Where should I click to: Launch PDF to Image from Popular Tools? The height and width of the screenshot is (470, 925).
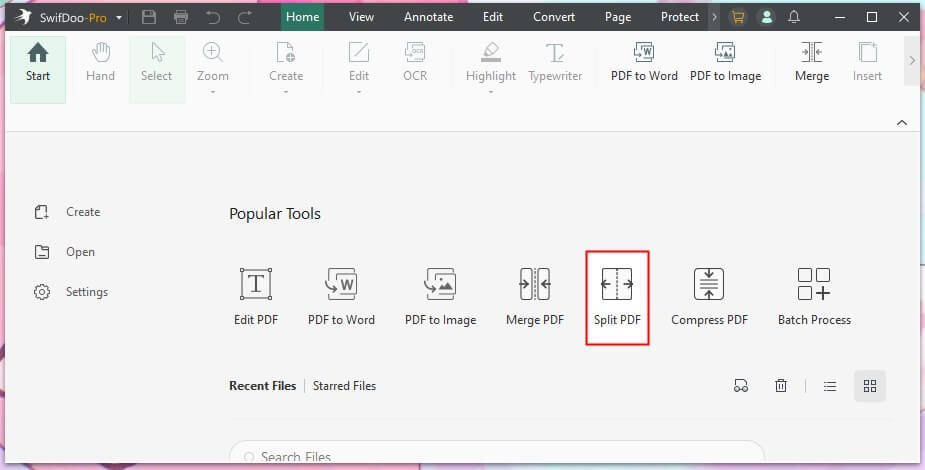[440, 297]
